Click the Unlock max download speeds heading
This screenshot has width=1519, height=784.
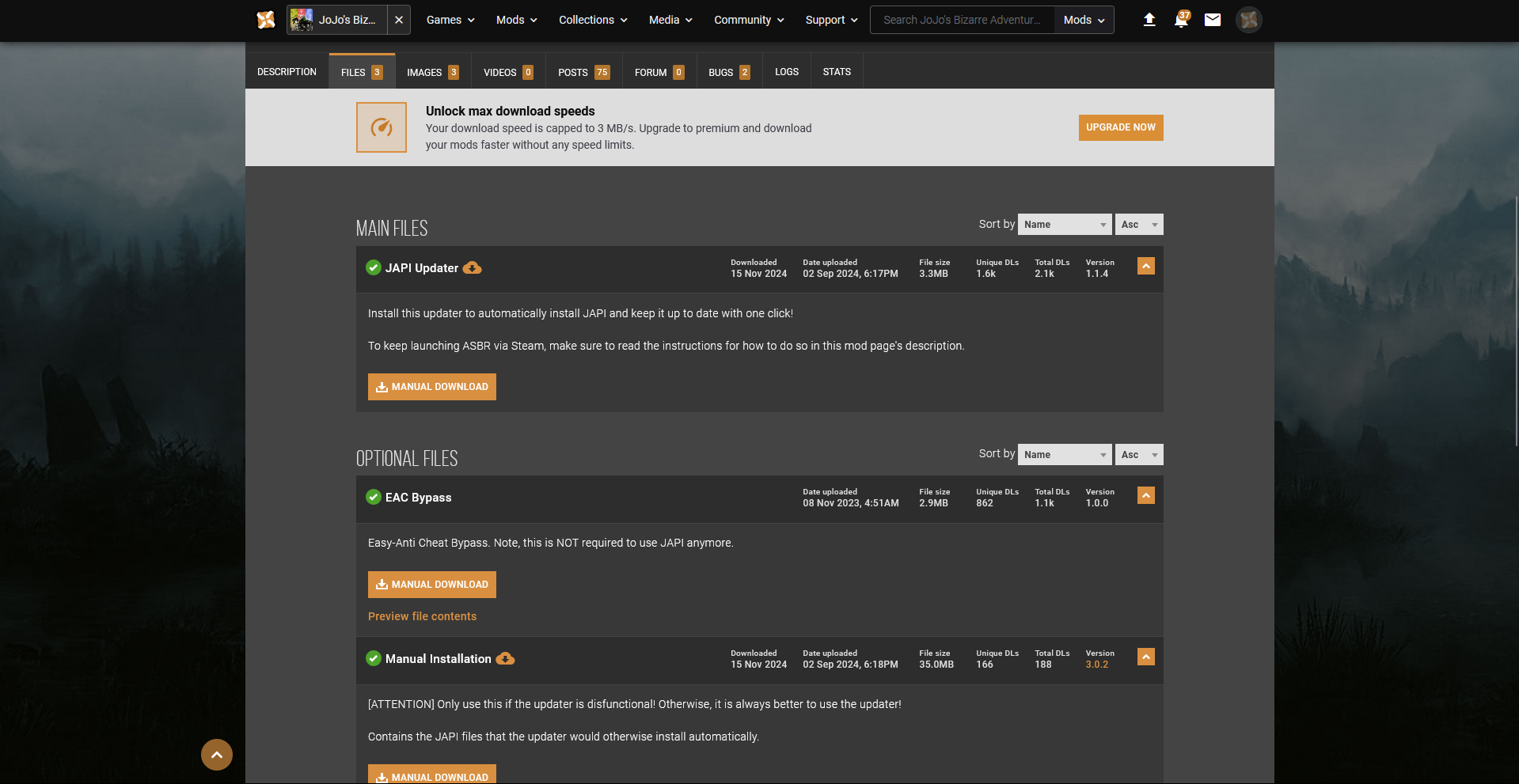(511, 112)
